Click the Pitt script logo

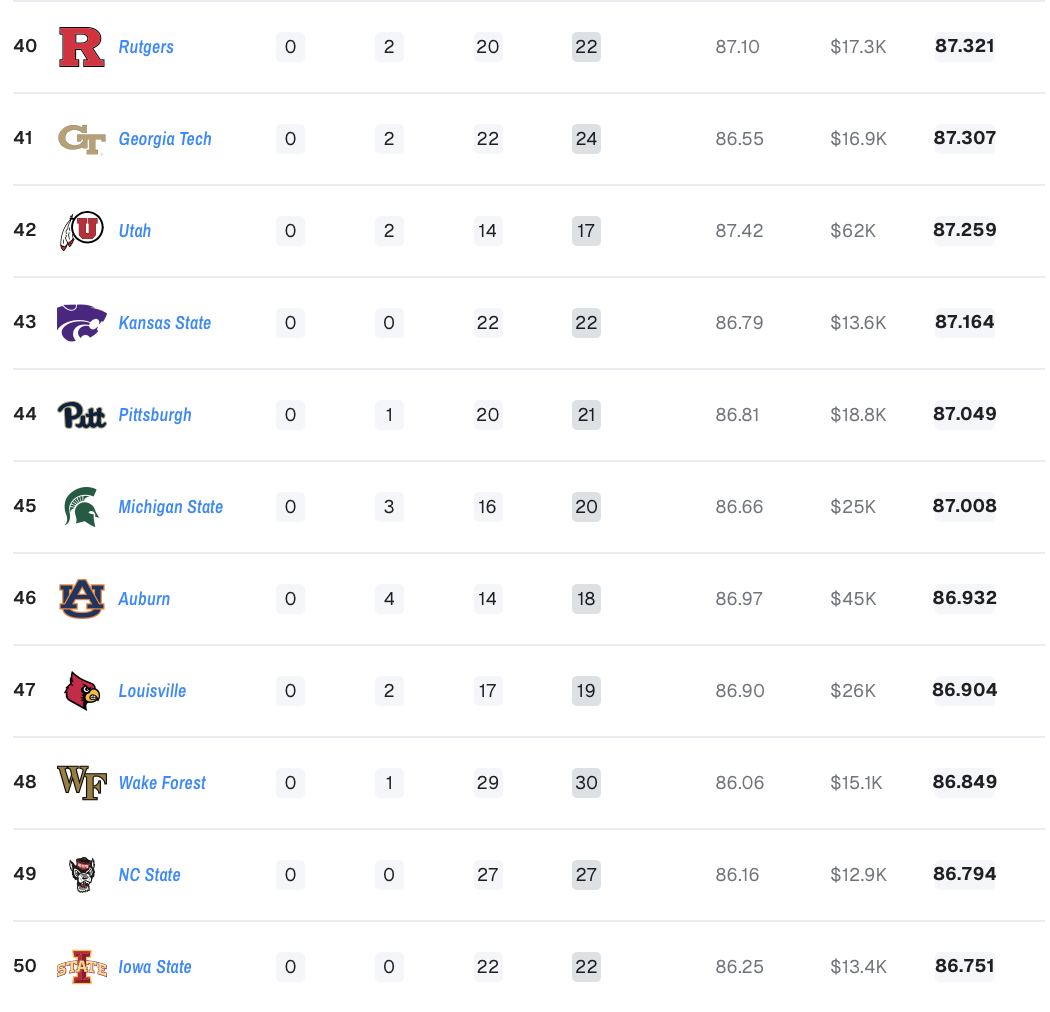pos(82,415)
